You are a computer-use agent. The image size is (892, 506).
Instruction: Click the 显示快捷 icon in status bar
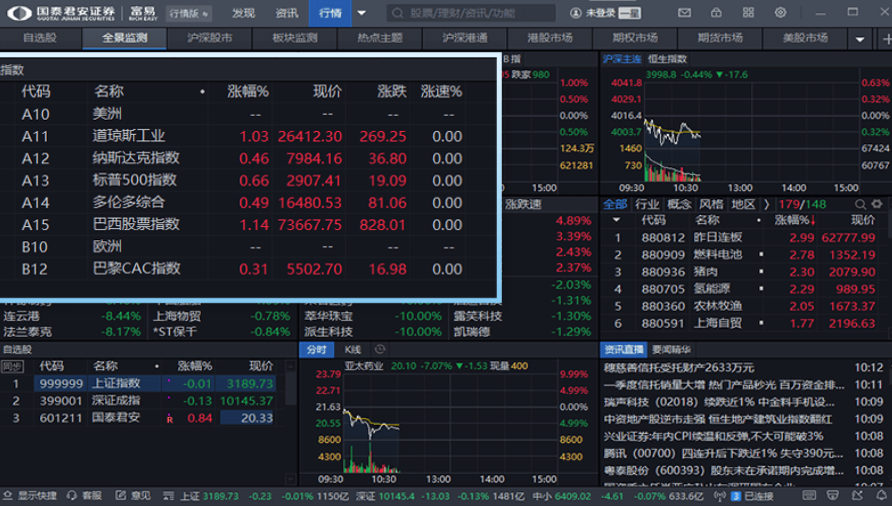(x=8, y=496)
